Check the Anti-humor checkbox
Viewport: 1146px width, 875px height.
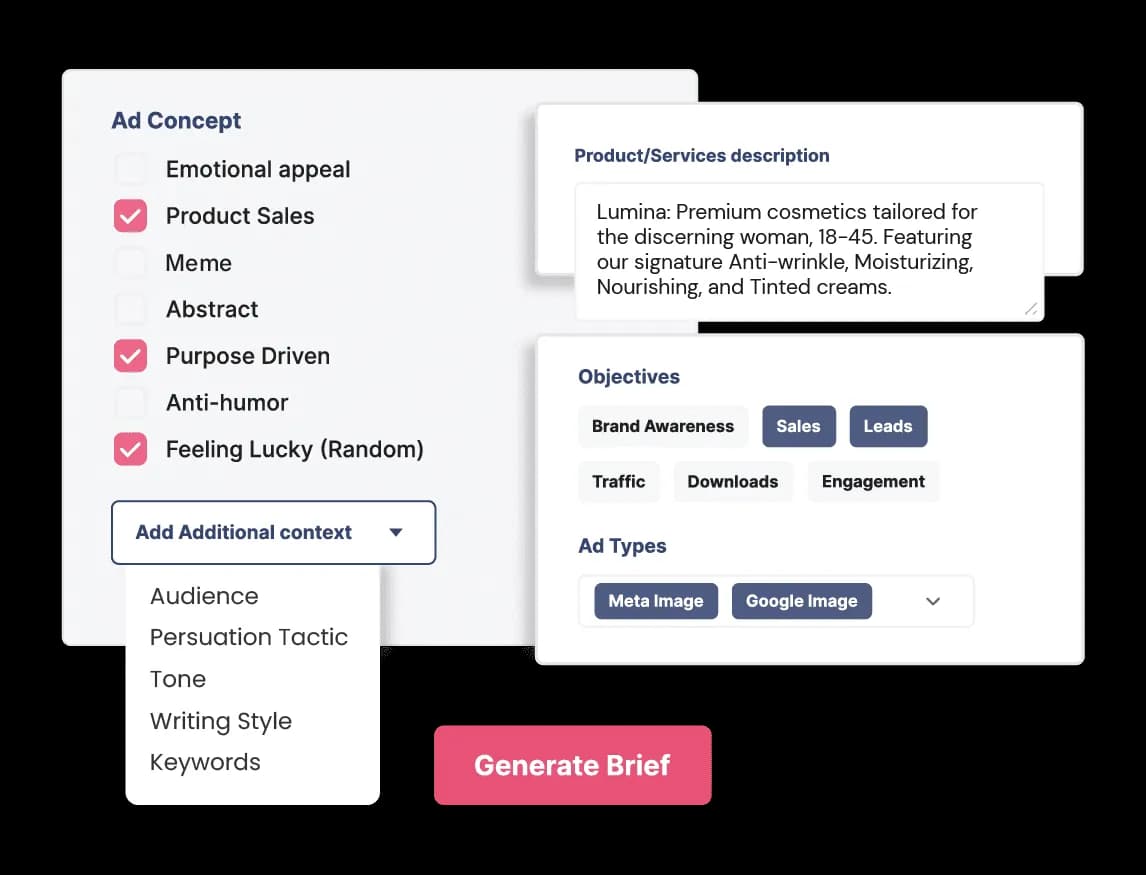[x=130, y=402]
